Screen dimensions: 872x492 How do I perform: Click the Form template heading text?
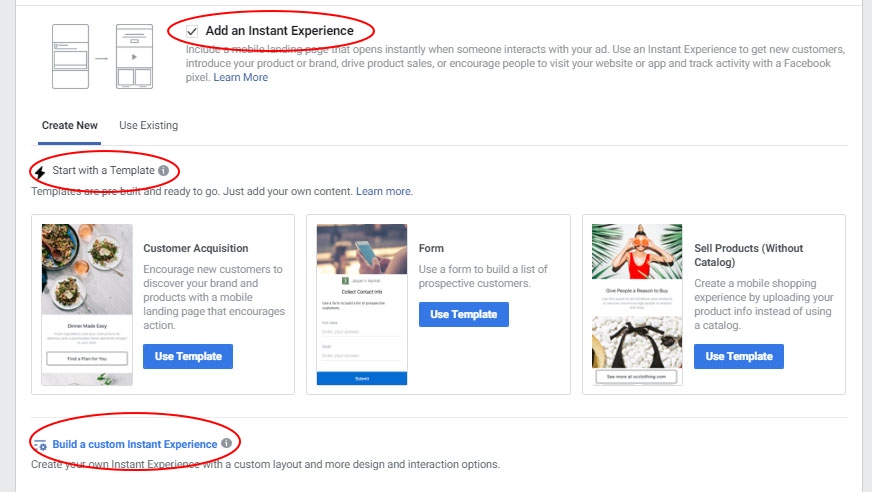coord(431,249)
